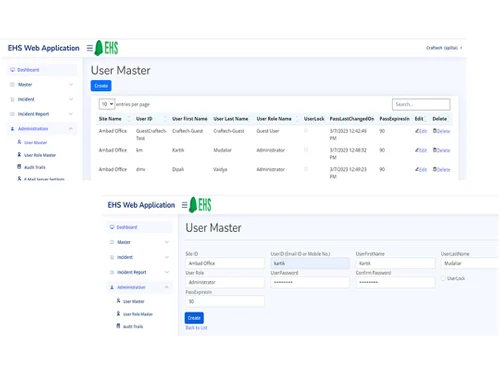The image size is (500, 375).
Task: Click the Site ID field in the form
Action: coord(225,263)
